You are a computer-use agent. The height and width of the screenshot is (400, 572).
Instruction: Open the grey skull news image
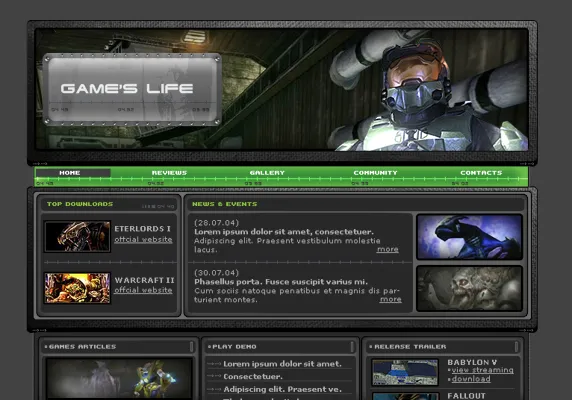[x=469, y=288]
